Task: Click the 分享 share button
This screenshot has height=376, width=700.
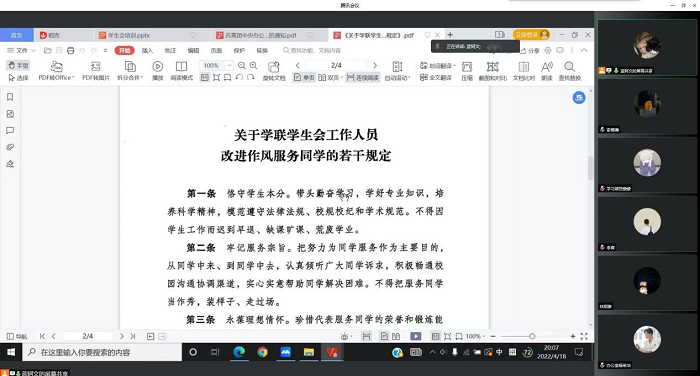Action: [x=530, y=50]
